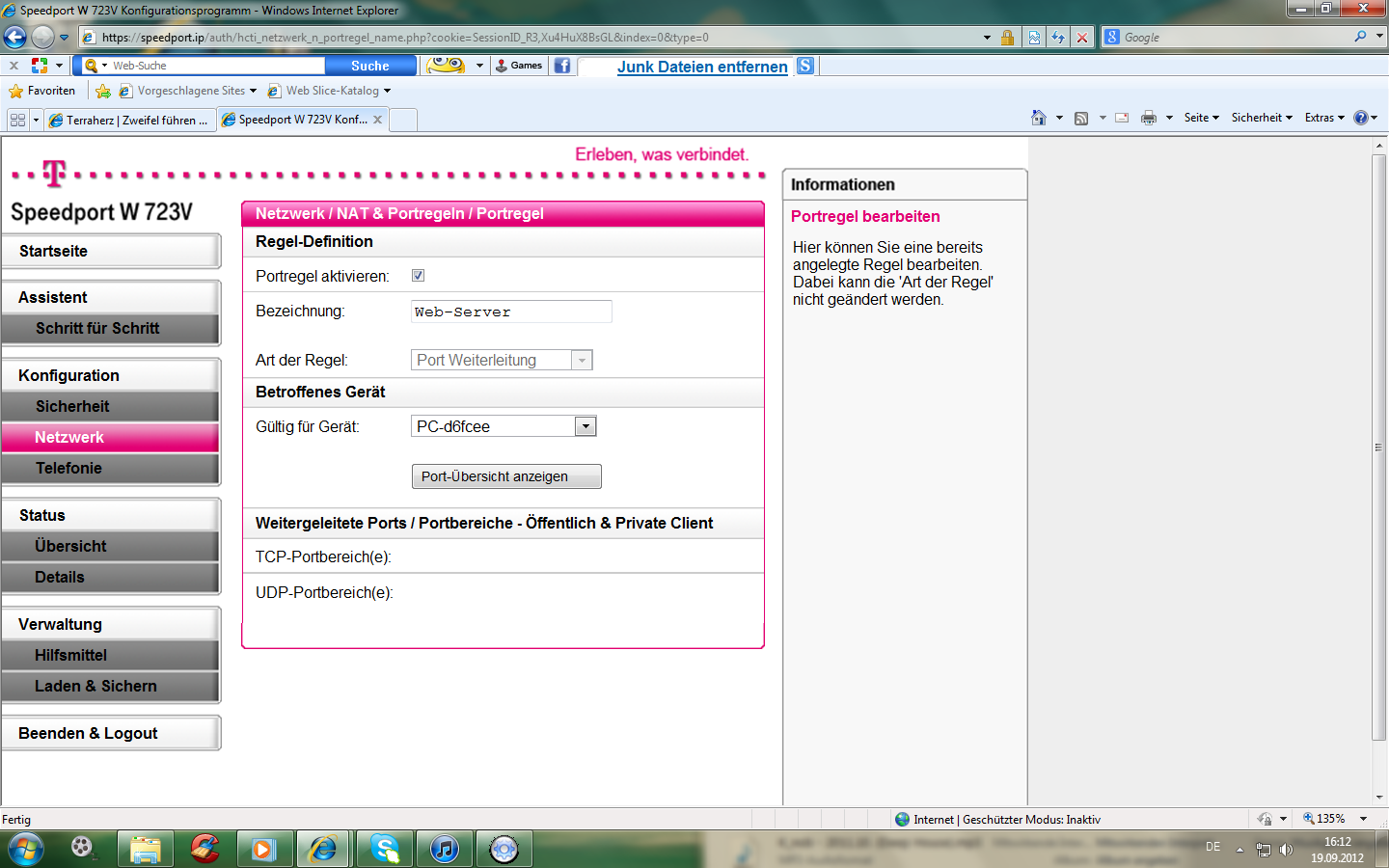Open Vorgeschlagene Sites dropdown
1389x868 pixels.
pyautogui.click(x=188, y=91)
